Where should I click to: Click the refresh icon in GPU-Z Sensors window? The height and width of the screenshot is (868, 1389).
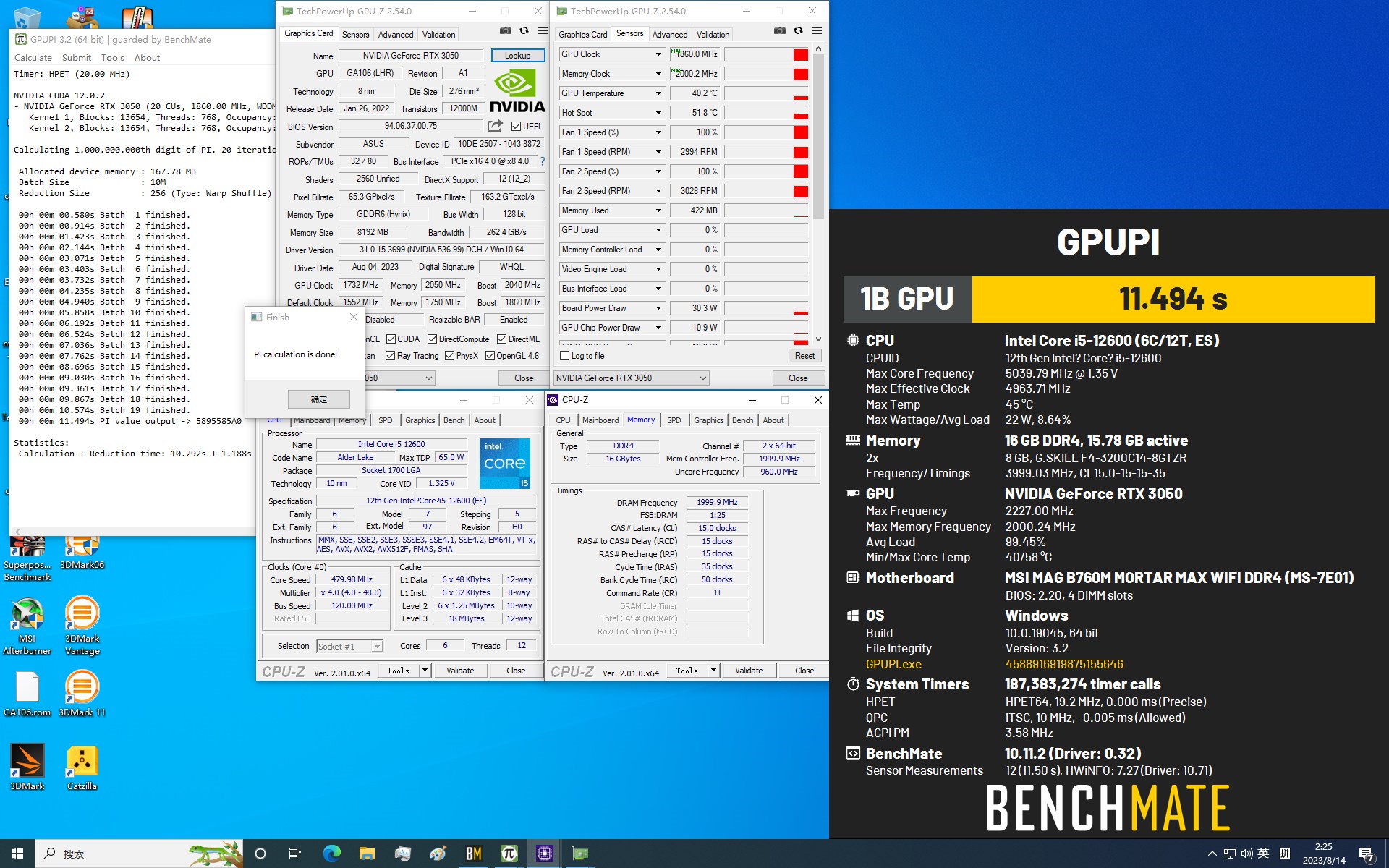click(x=799, y=31)
